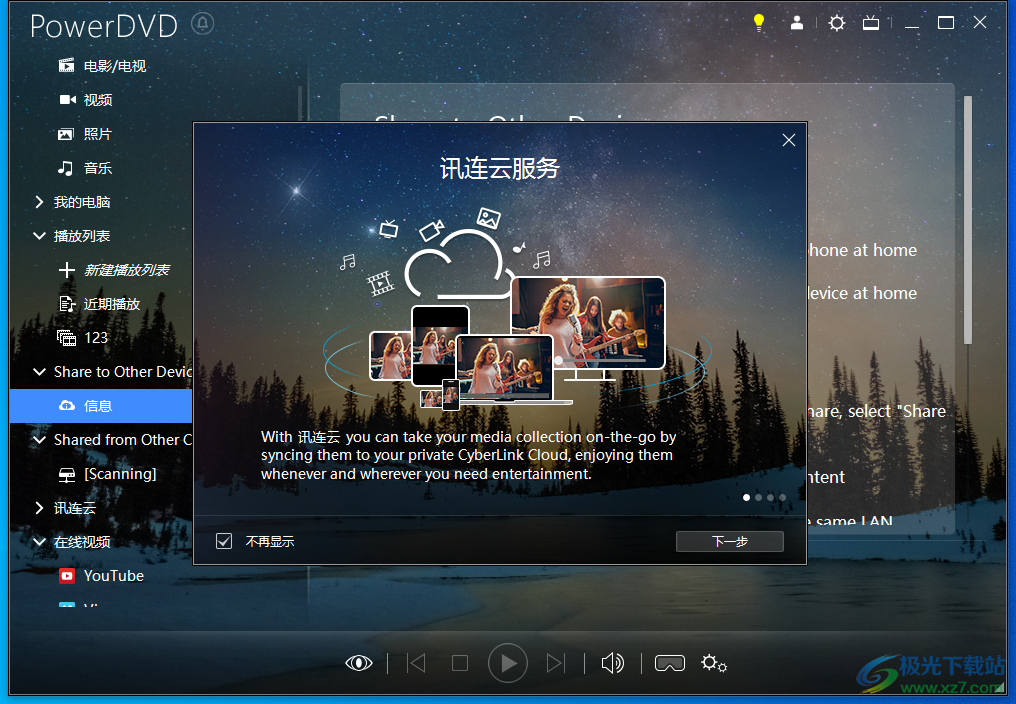Skip to next track
This screenshot has height=704, width=1016.
tap(555, 663)
